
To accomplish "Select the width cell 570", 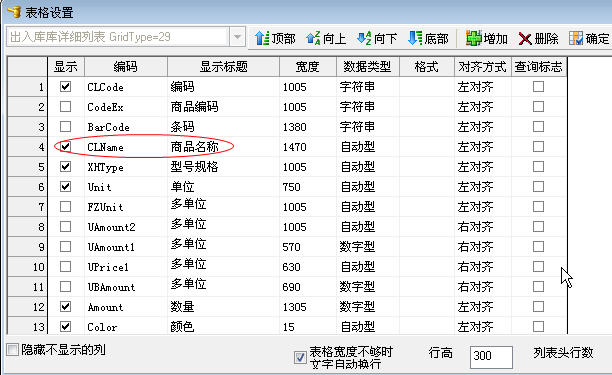I will point(308,247).
